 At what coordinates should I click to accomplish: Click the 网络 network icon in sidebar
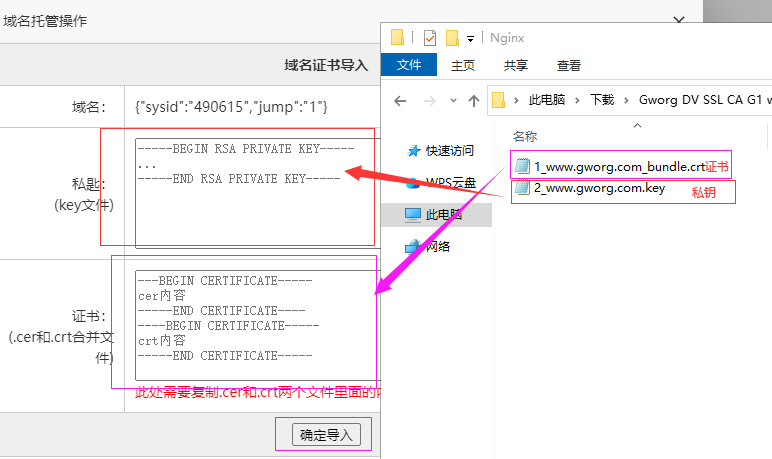click(x=413, y=246)
